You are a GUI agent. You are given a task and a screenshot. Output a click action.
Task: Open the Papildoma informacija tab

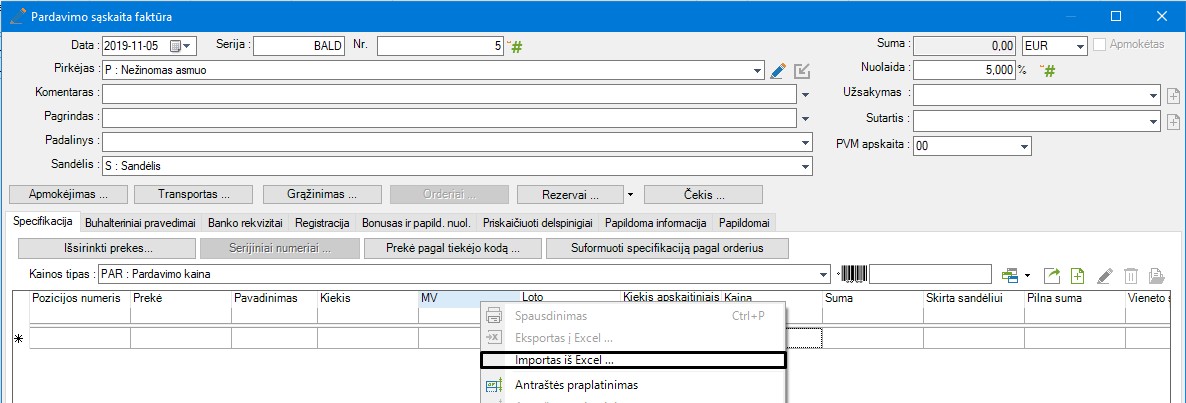click(x=656, y=223)
